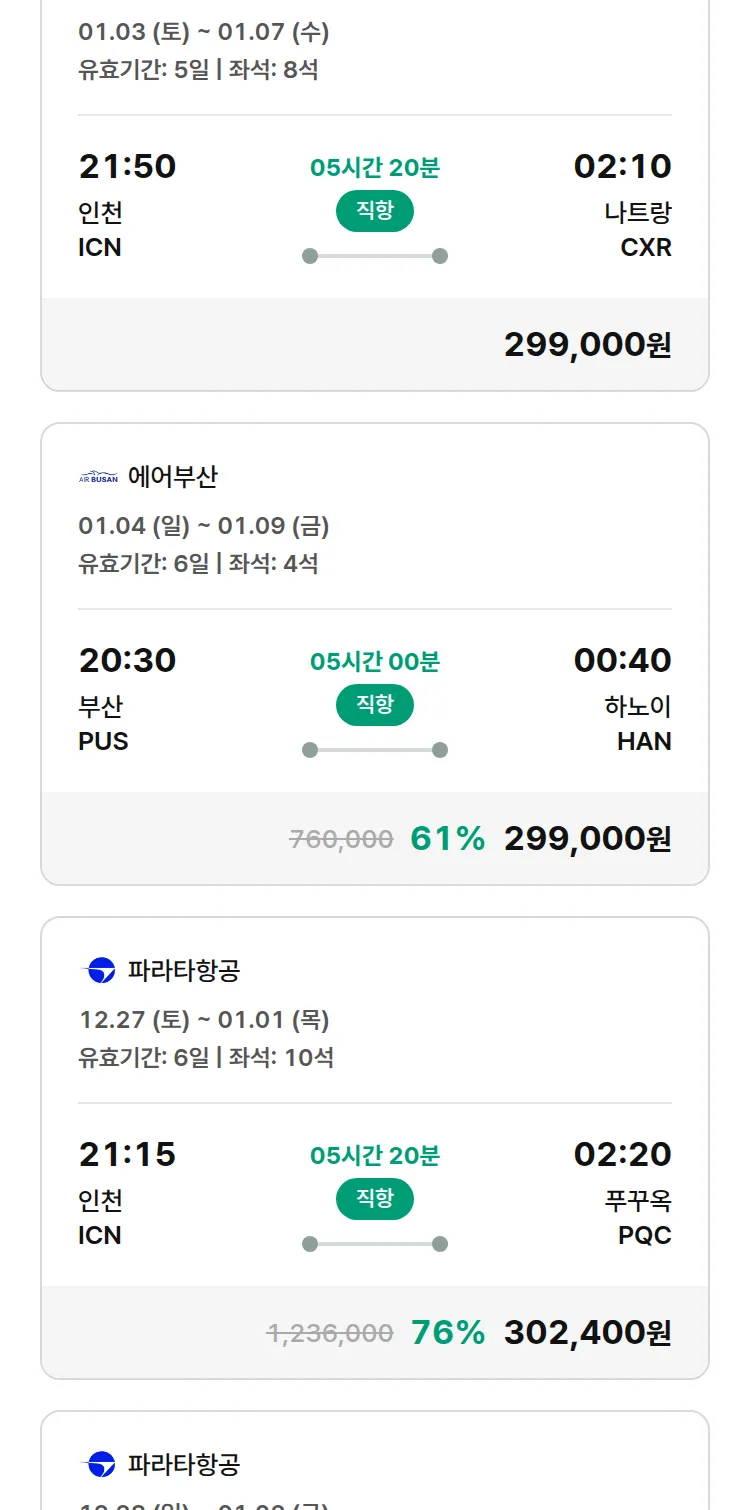Click the Parata Air logo on the Phu Quoc card
The width and height of the screenshot is (750, 1510).
tap(98, 970)
